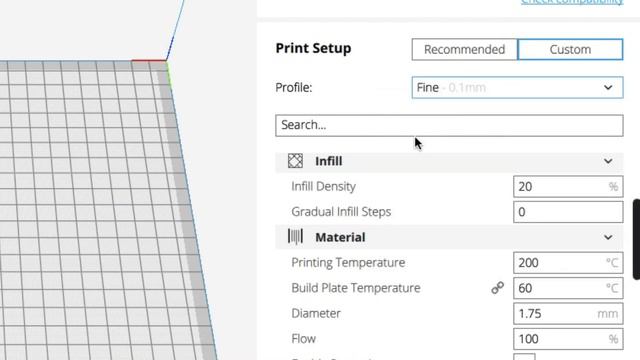
Task: Click the Gradual Infill Steps field
Action: [568, 212]
